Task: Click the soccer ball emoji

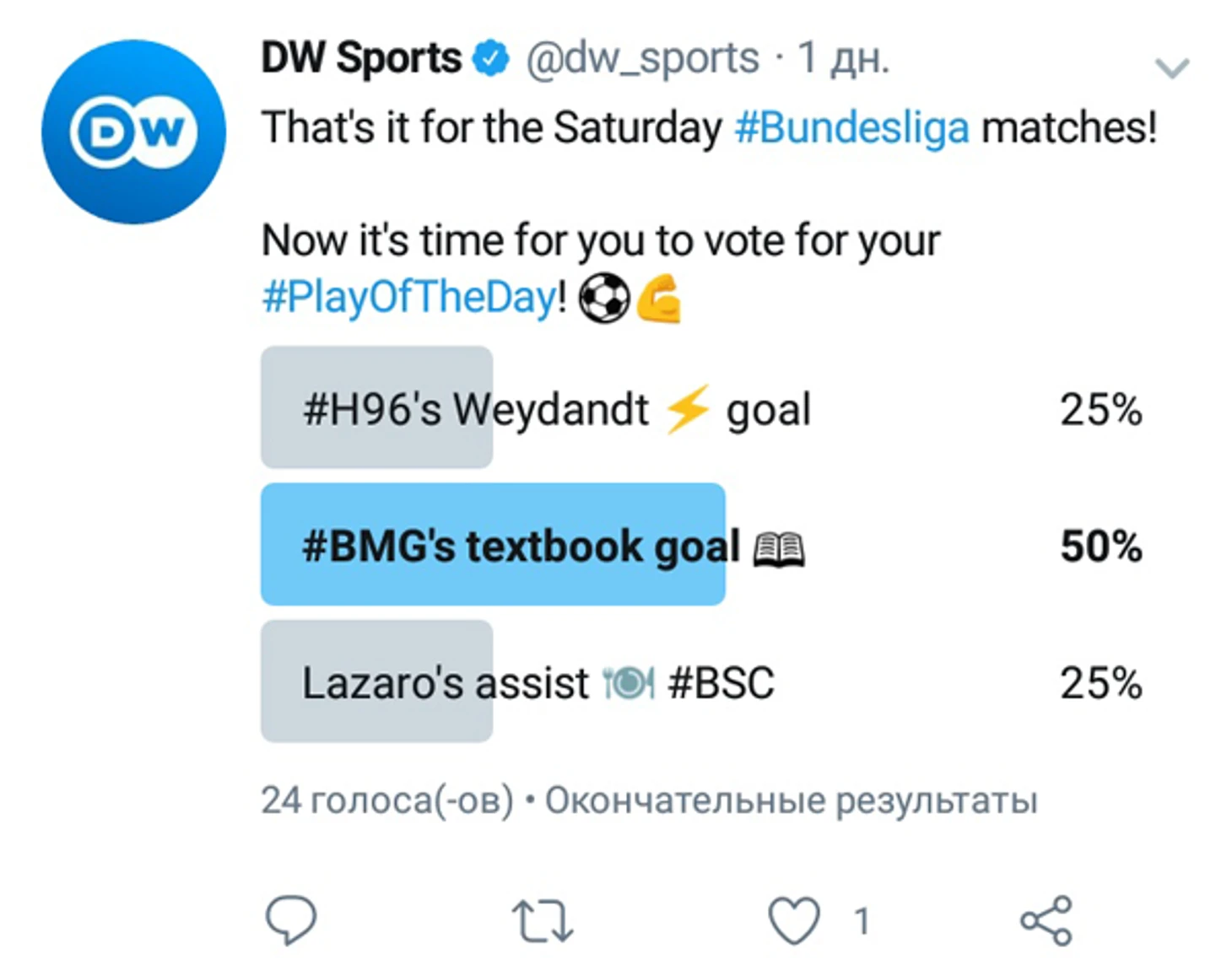Action: pyautogui.click(x=604, y=299)
